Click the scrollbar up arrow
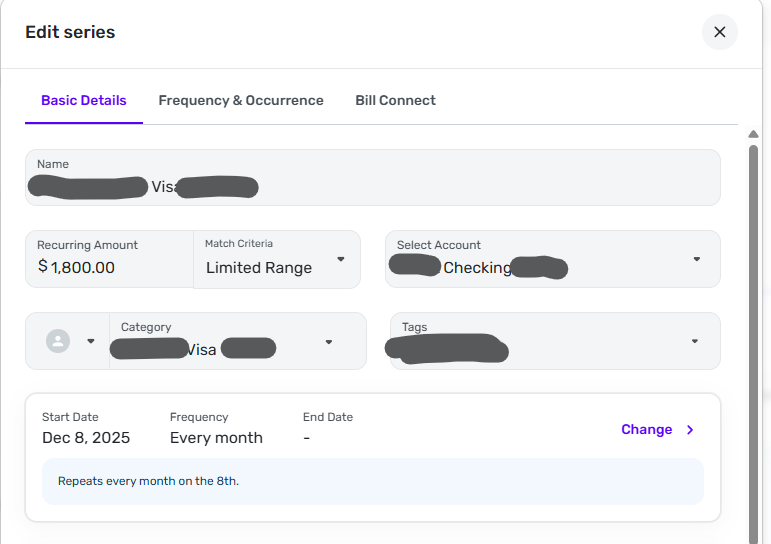This screenshot has height=544, width=771. click(x=754, y=134)
